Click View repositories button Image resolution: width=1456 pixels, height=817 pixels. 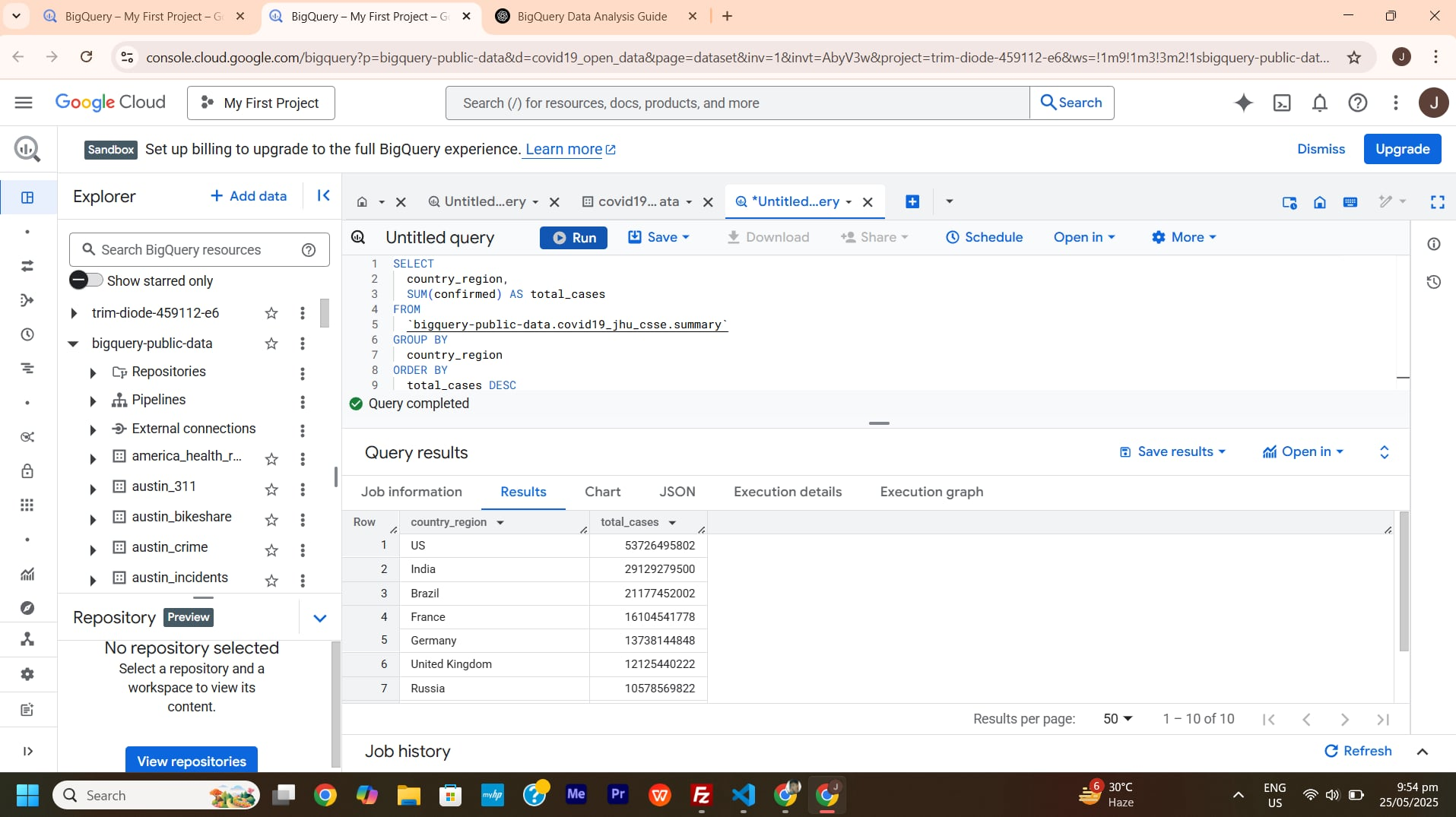click(192, 760)
